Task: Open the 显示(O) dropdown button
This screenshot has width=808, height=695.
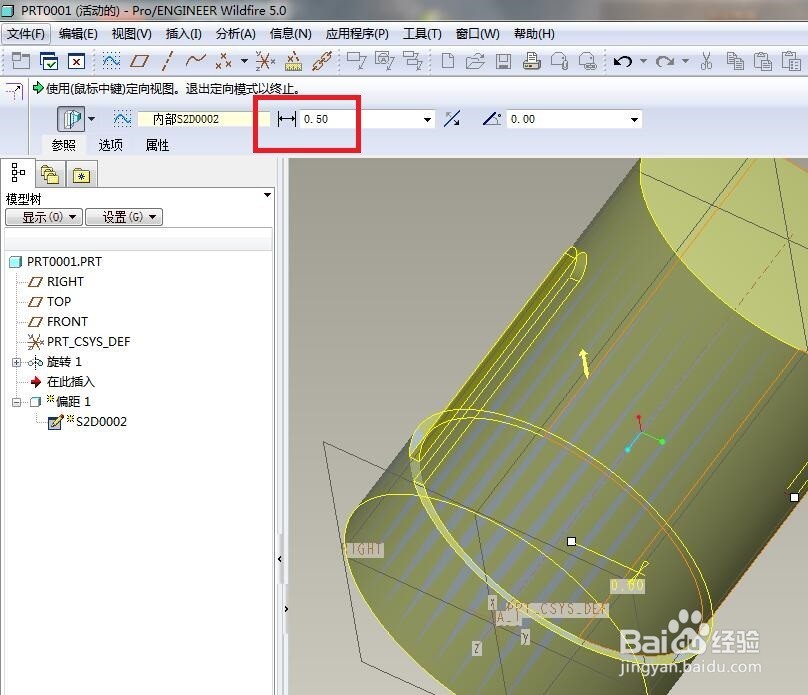Action: 44,217
